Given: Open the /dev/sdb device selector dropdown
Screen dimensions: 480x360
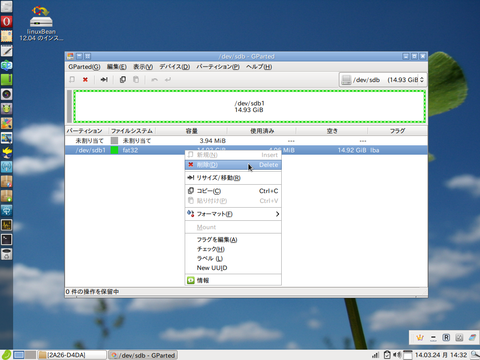Looking at the screenshot, I should point(383,80).
